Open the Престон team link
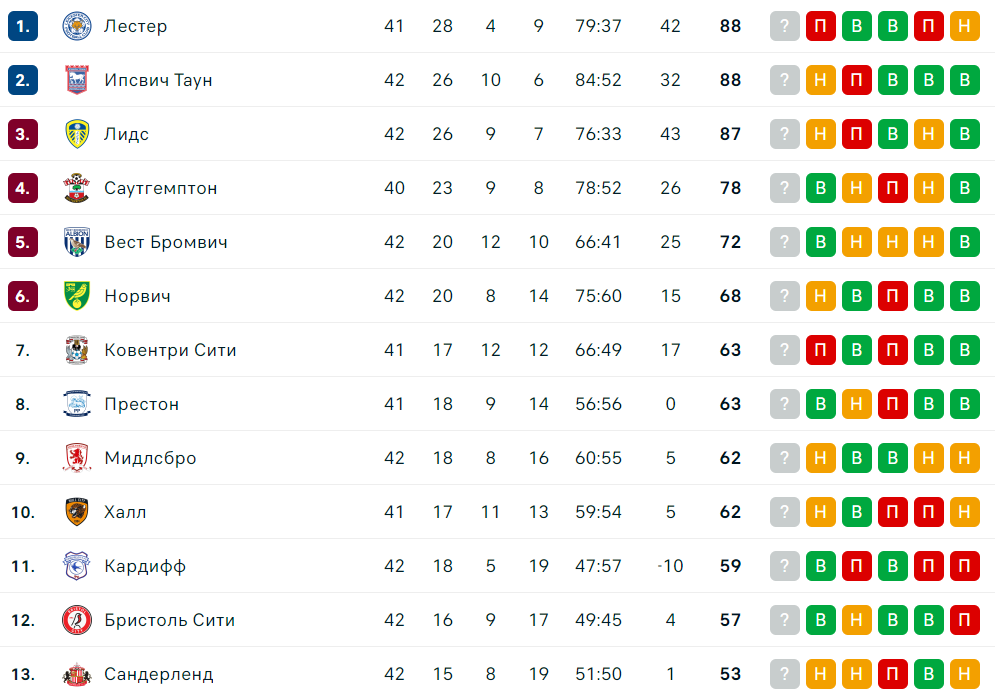This screenshot has height=695, width=999. [x=141, y=405]
